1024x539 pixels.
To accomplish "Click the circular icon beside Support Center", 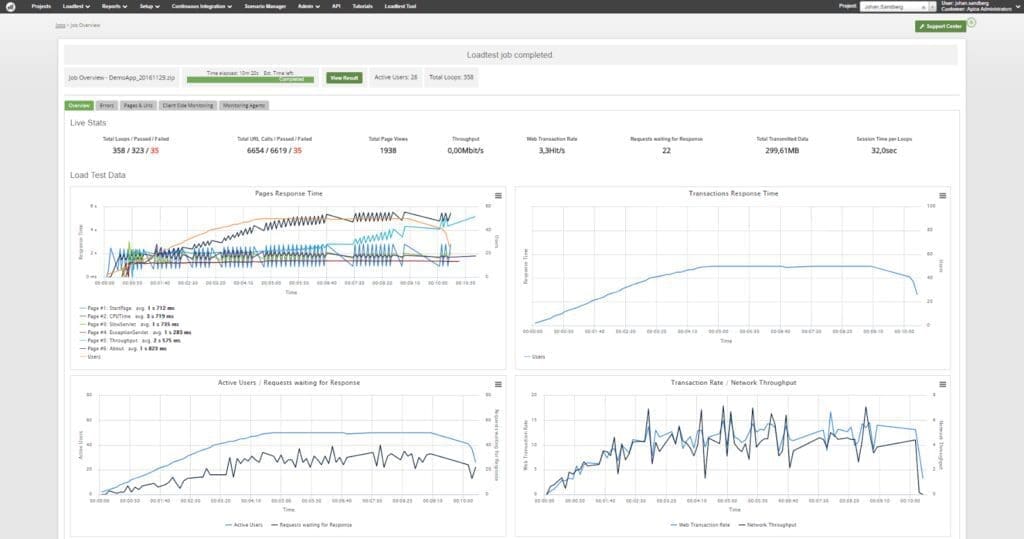I will 971,22.
